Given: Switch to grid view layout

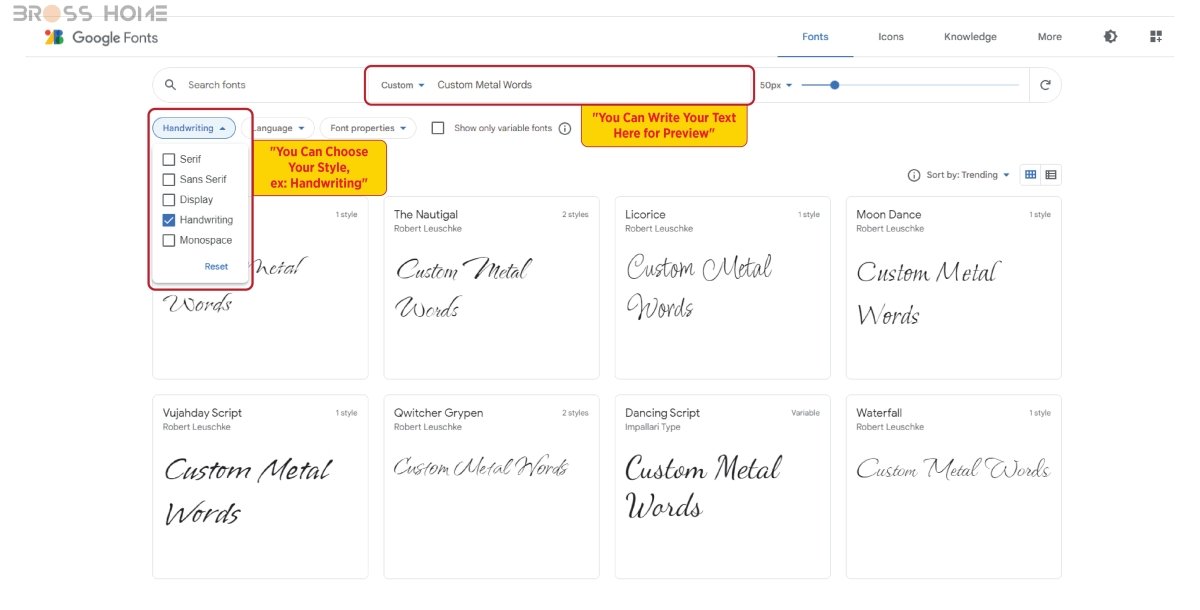Looking at the screenshot, I should 1030,175.
